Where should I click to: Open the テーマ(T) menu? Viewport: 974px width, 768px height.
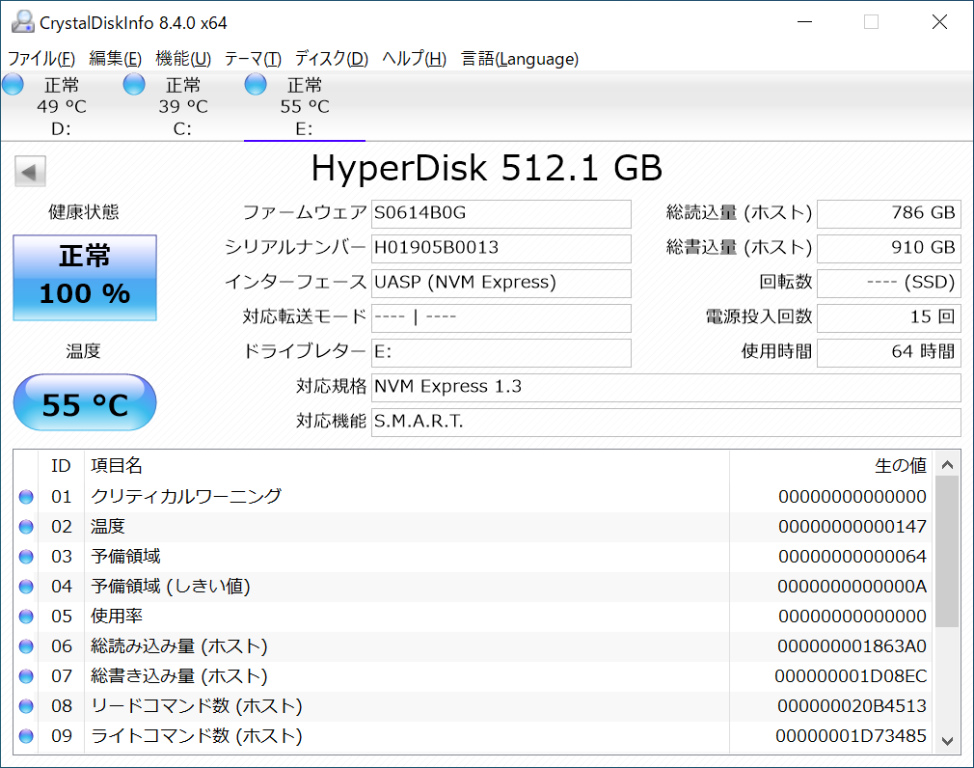(252, 59)
